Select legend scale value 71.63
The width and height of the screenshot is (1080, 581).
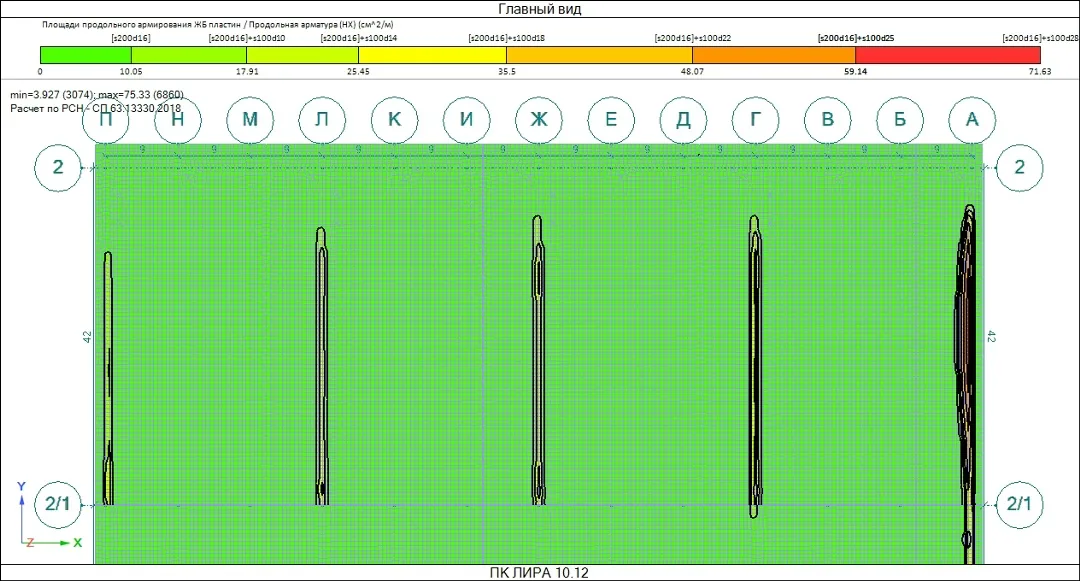pos(1040,72)
